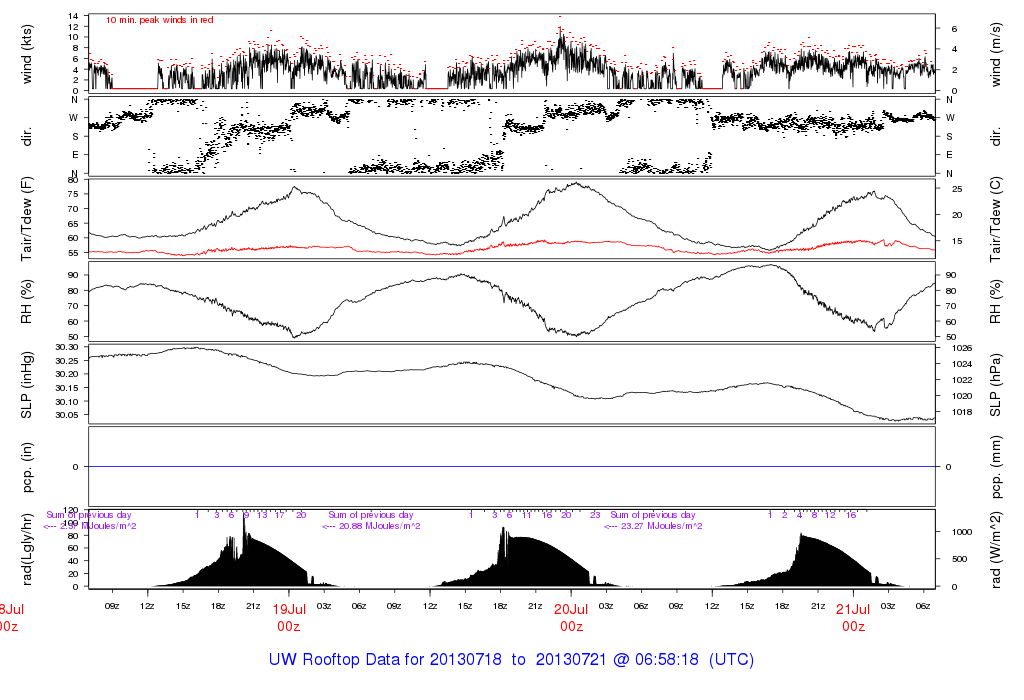Click the 'Tair/Tdew (C)' right axis label

(995, 219)
